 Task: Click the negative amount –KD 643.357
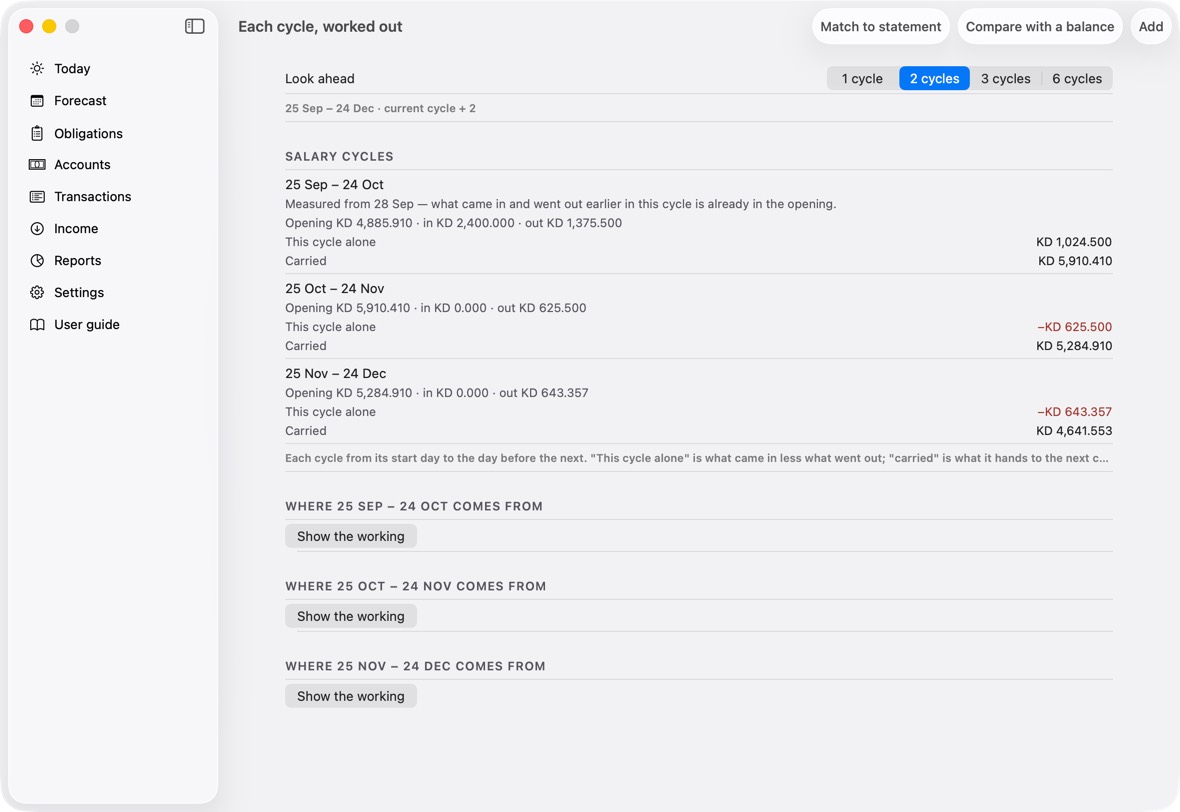1075,412
